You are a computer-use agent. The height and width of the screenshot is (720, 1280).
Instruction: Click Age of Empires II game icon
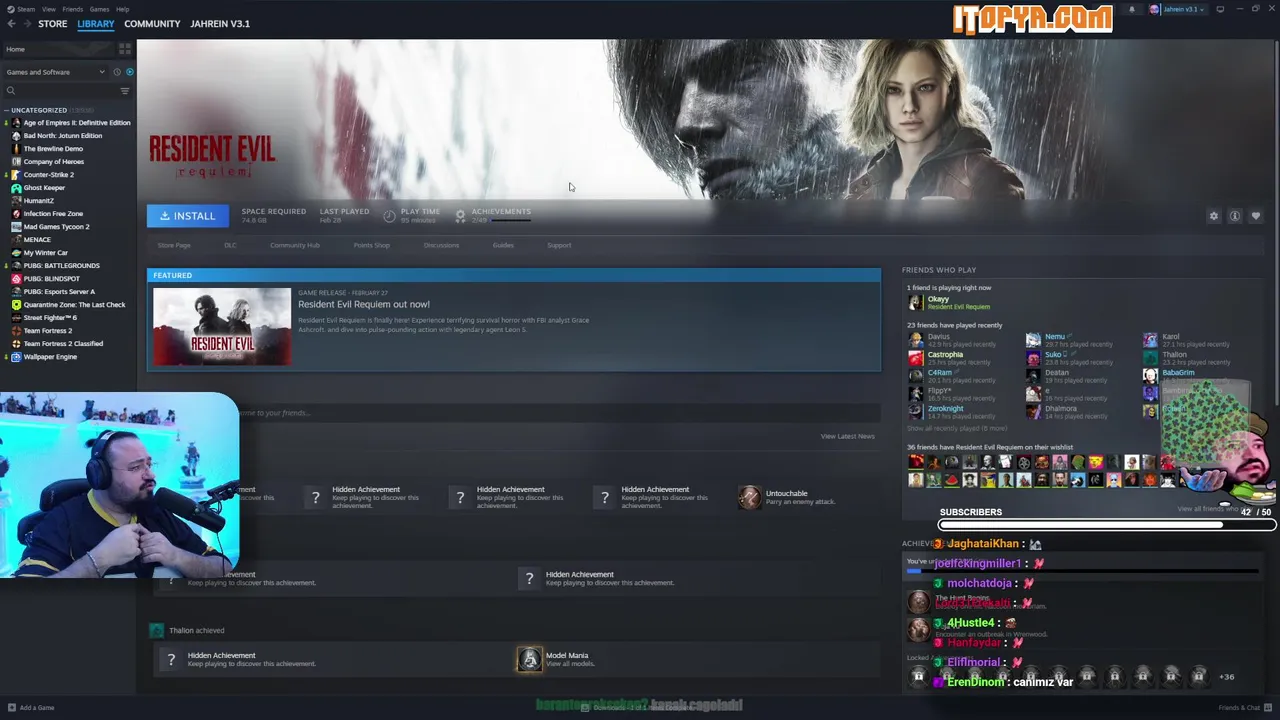[x=16, y=123]
